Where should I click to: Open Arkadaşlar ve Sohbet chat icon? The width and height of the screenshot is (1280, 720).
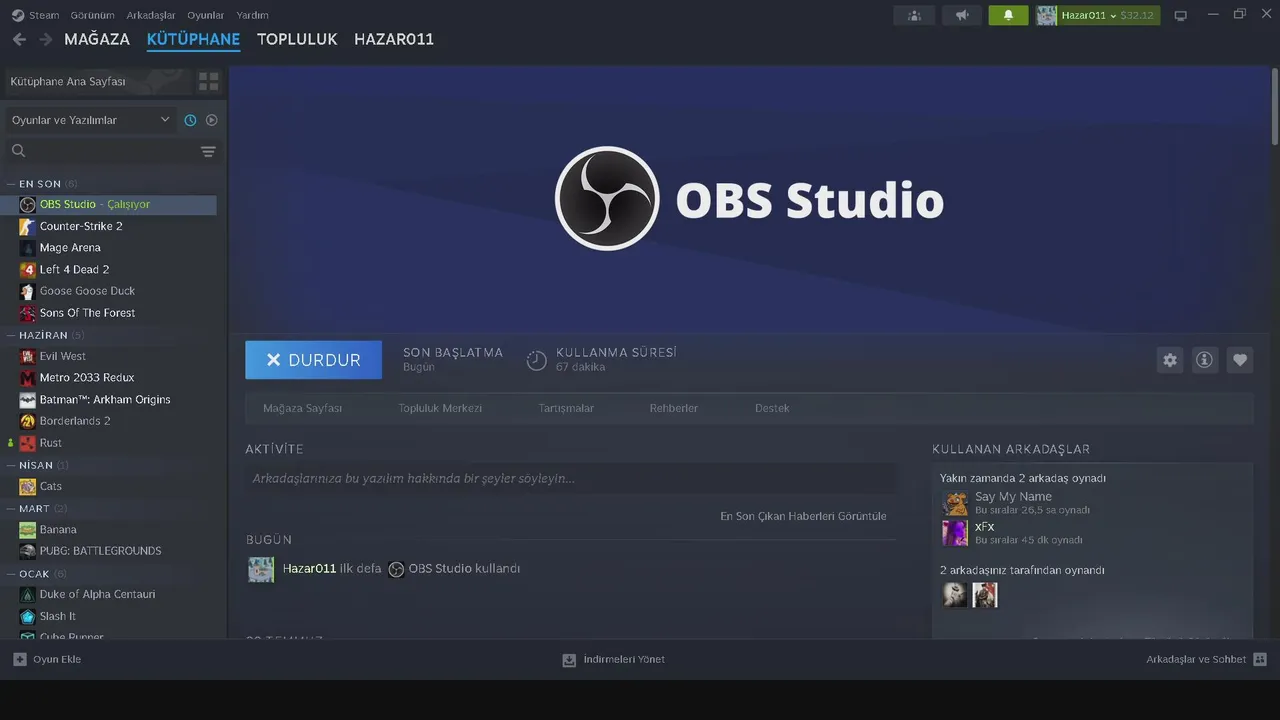(1260, 659)
